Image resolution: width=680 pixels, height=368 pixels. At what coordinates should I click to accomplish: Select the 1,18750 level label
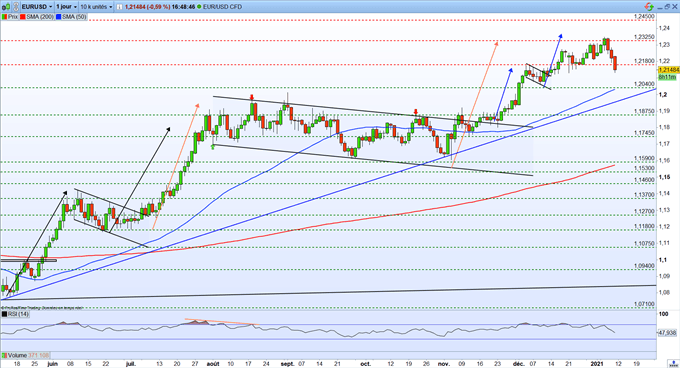(x=644, y=111)
